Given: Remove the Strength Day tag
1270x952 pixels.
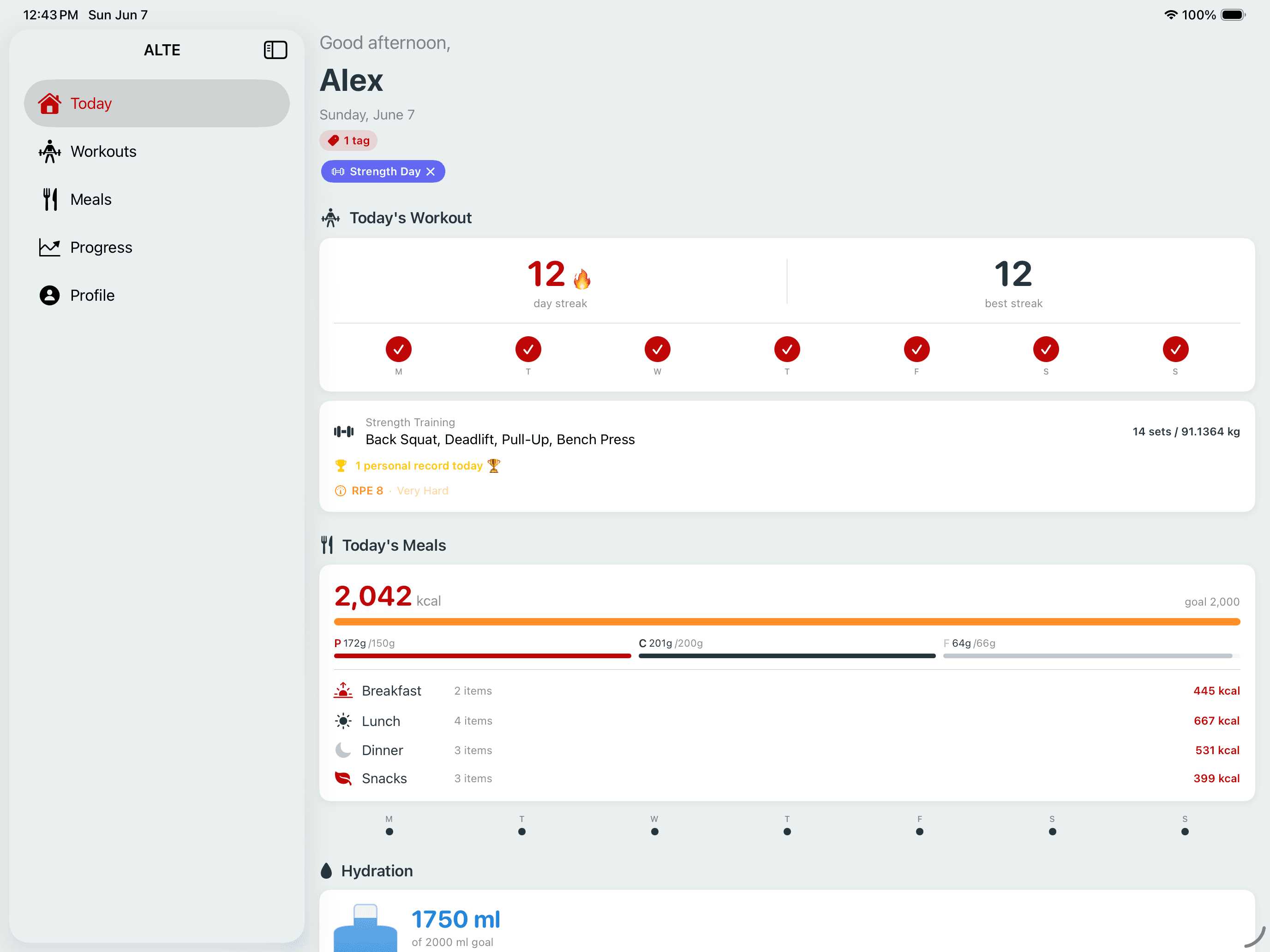Looking at the screenshot, I should 431,172.
